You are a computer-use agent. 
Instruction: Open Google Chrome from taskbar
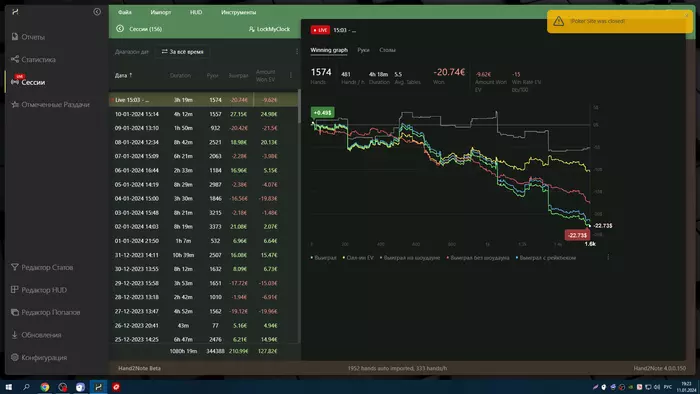(x=45, y=387)
